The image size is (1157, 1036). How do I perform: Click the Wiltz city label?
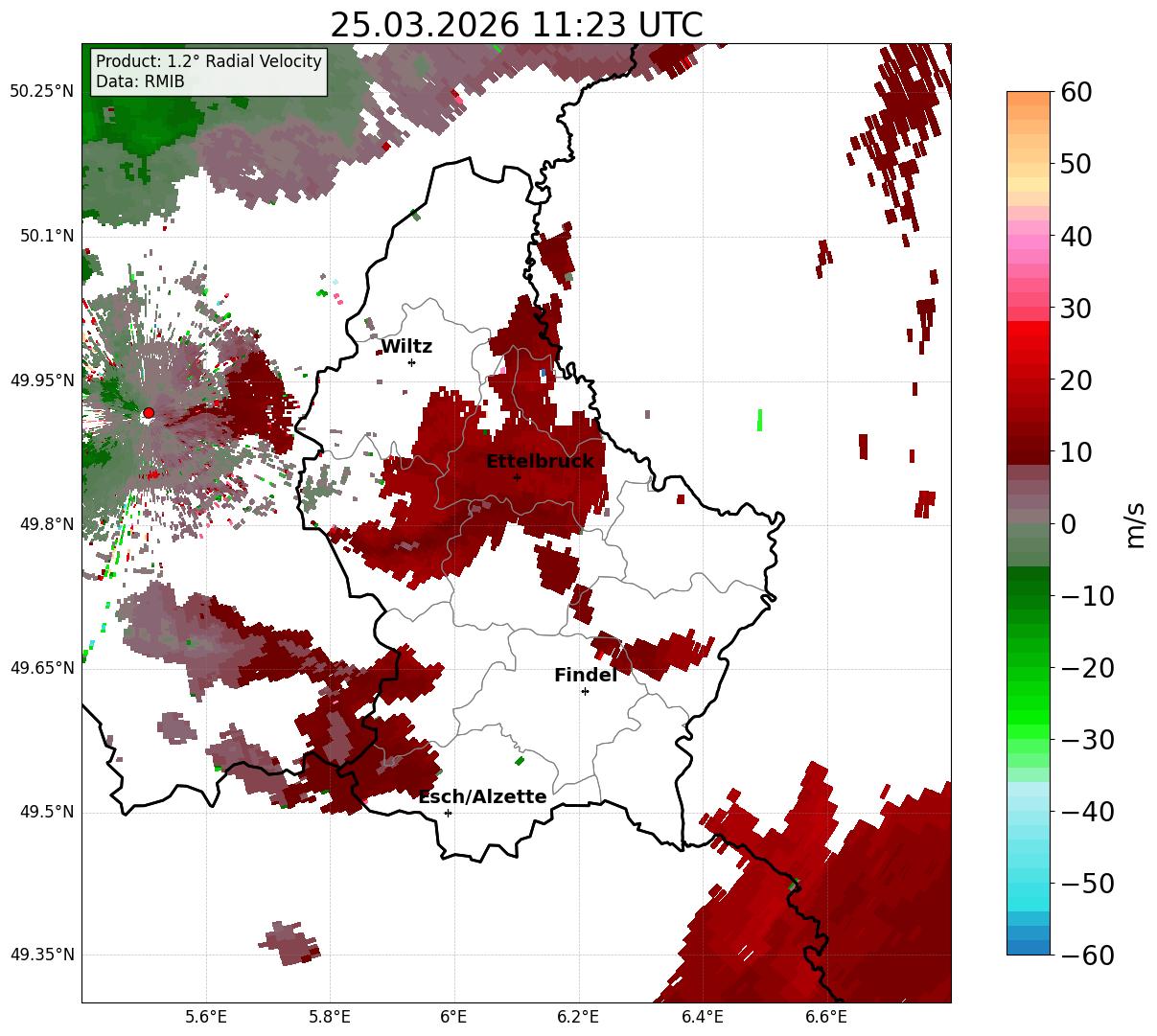(406, 347)
